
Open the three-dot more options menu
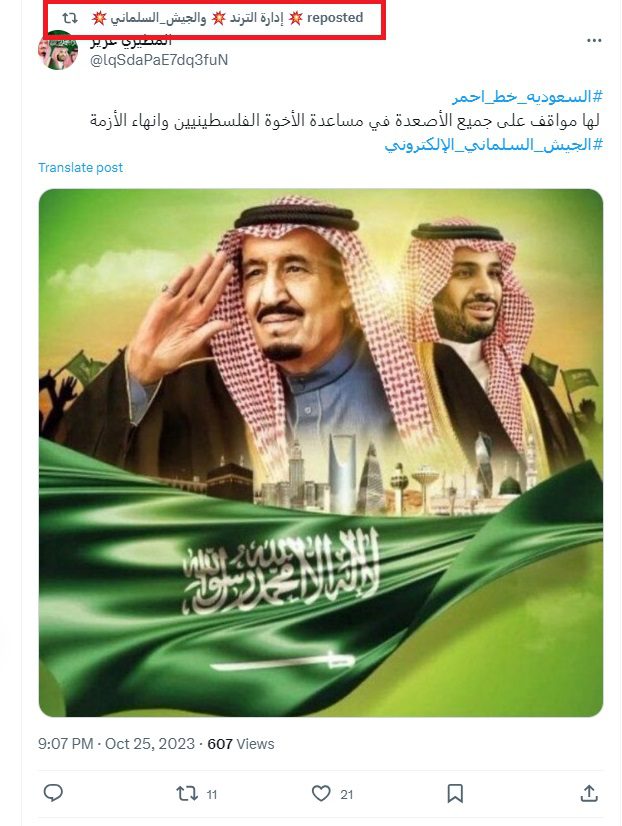tap(594, 41)
